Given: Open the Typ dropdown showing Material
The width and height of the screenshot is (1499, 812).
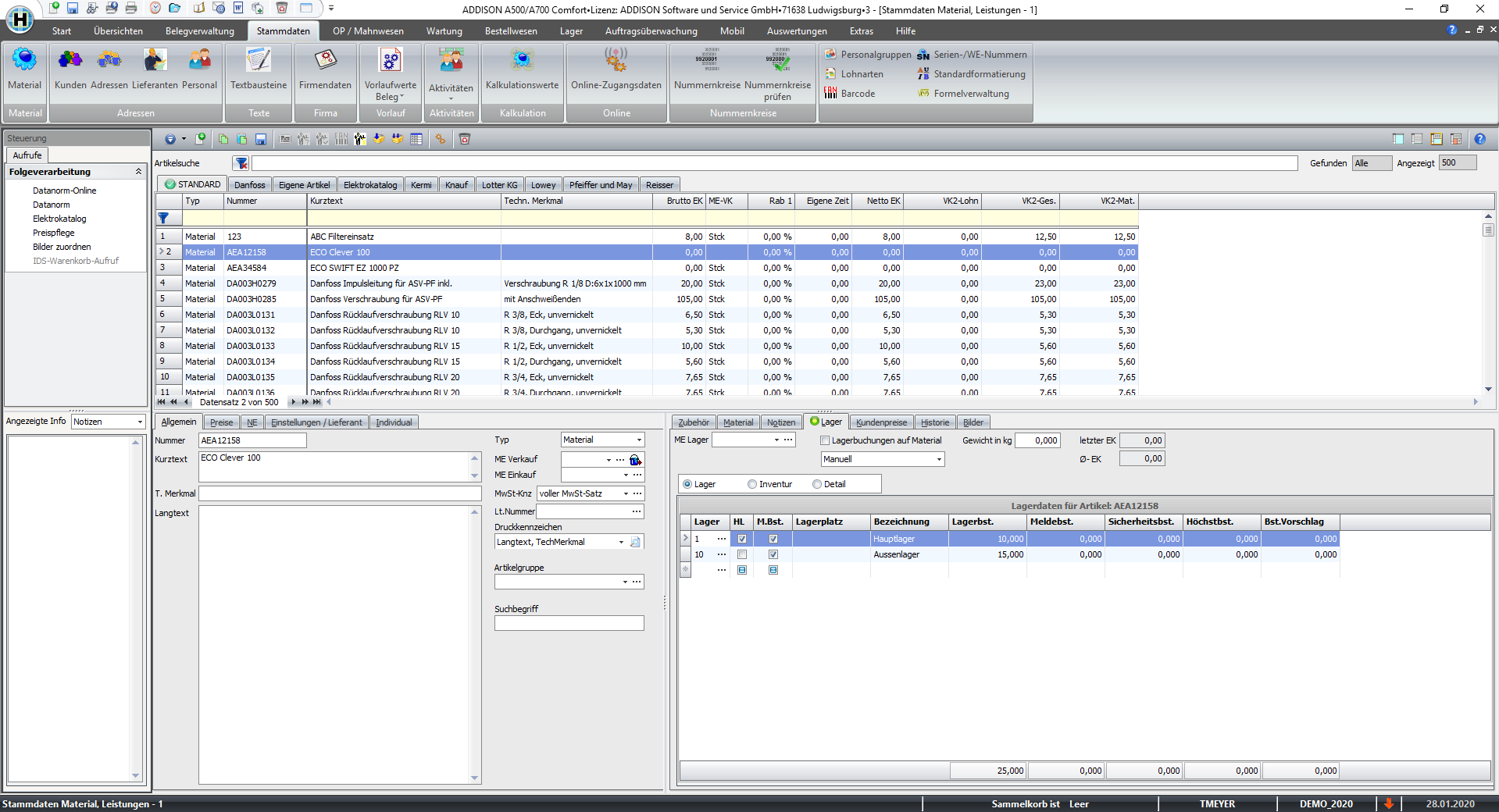Looking at the screenshot, I should (x=638, y=440).
